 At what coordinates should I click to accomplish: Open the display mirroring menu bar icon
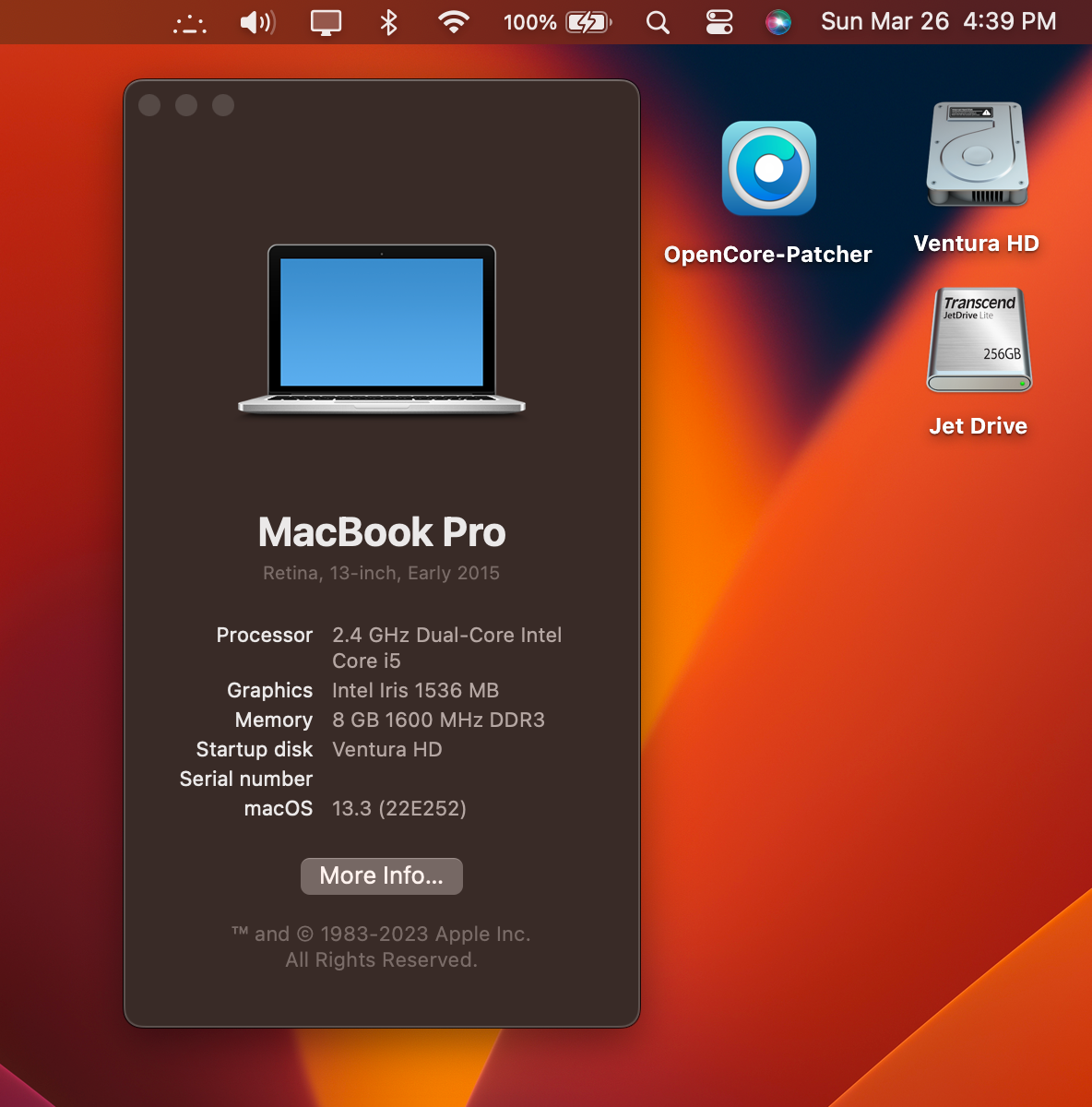pos(326,22)
